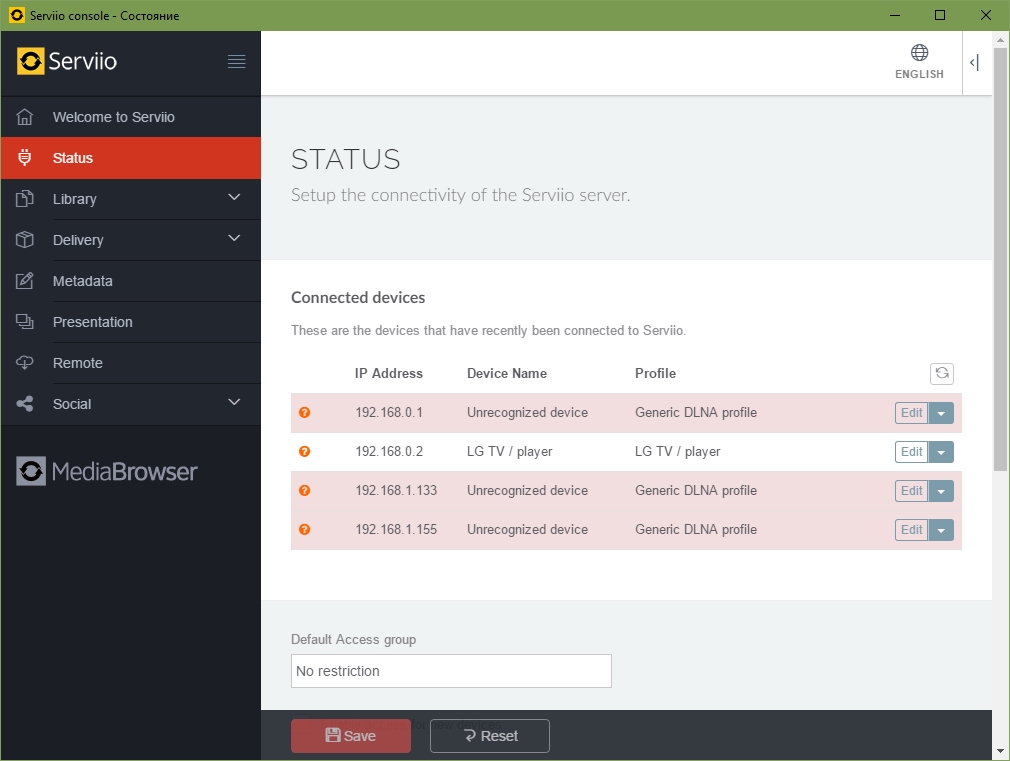1010x761 pixels.
Task: Edit the LG TV / player device
Action: 911,452
